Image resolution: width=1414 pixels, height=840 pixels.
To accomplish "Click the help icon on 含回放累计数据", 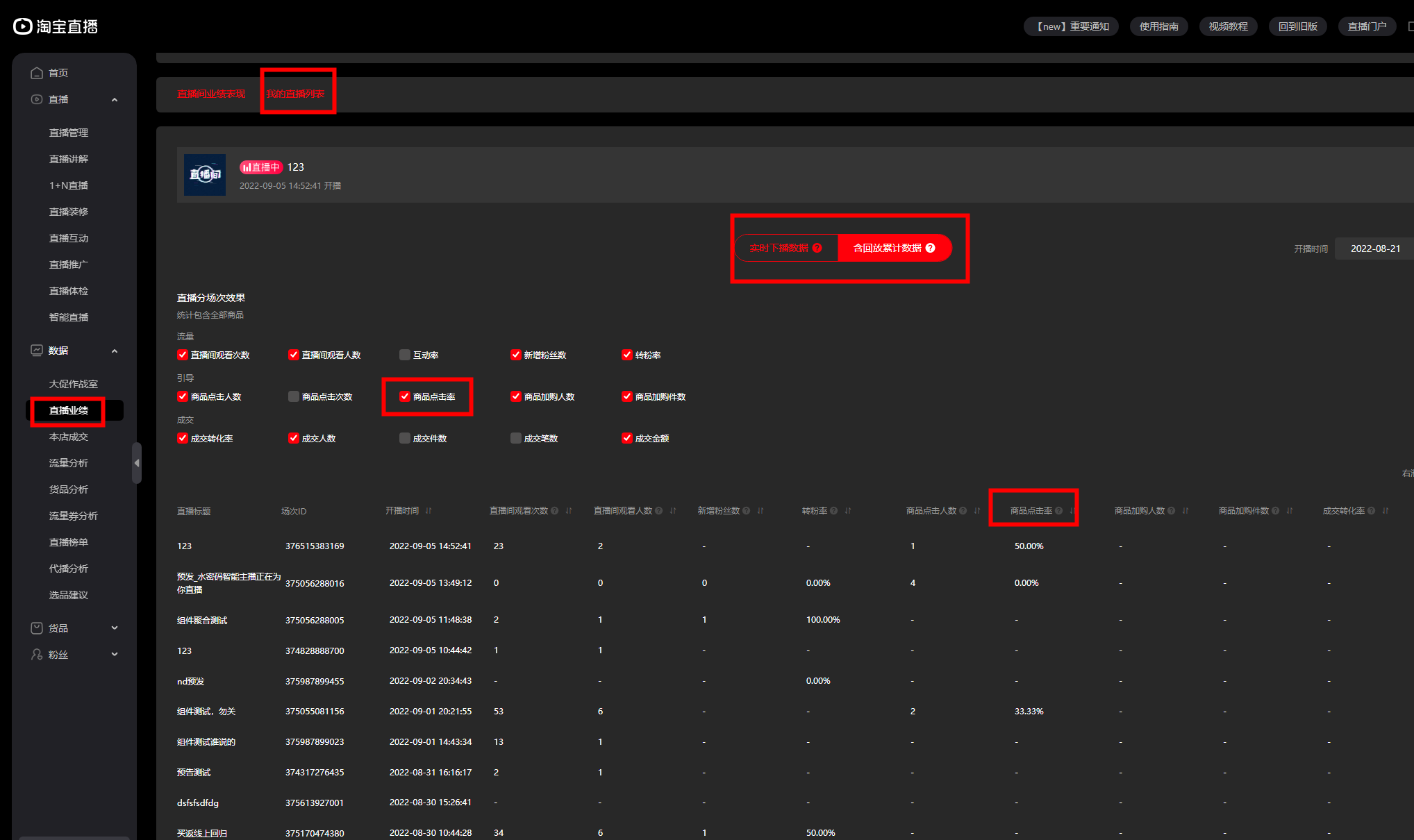I will point(931,248).
